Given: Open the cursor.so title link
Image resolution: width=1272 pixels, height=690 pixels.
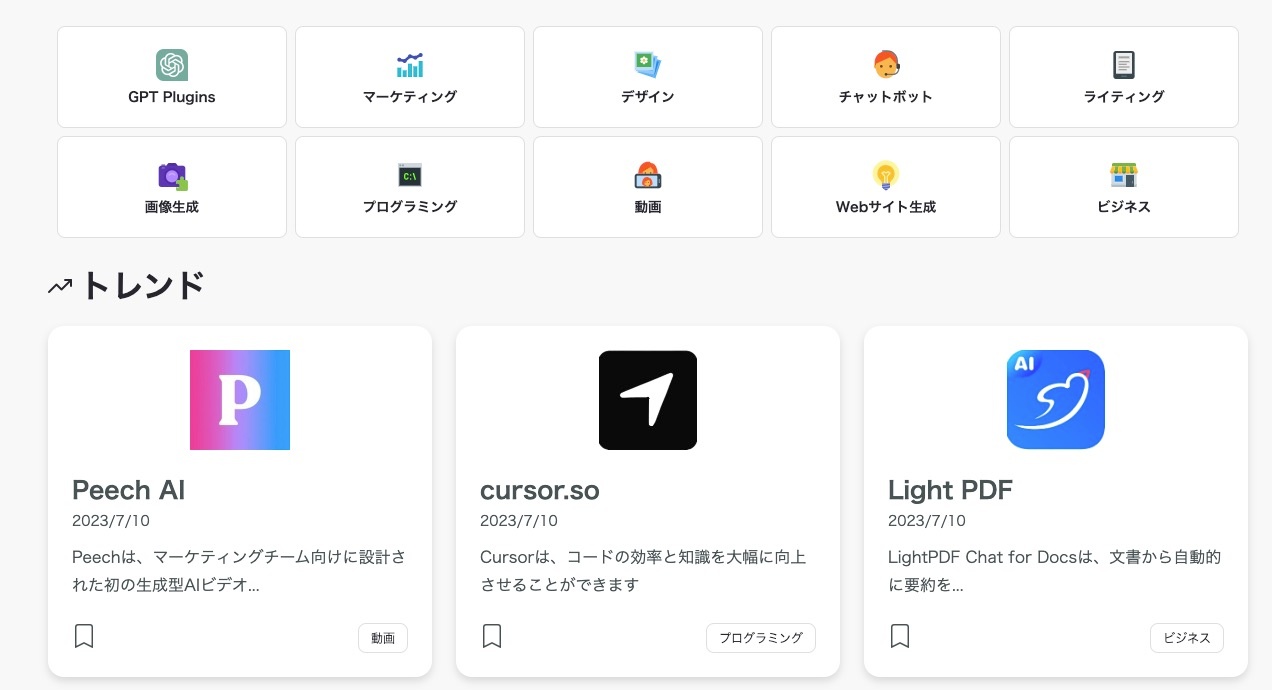Looking at the screenshot, I should point(540,490).
